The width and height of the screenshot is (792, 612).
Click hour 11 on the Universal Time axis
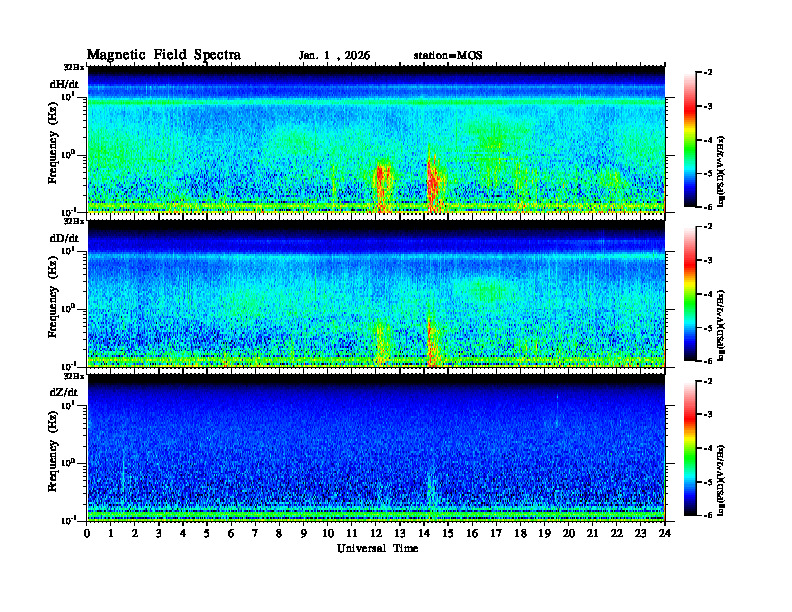coord(352,534)
